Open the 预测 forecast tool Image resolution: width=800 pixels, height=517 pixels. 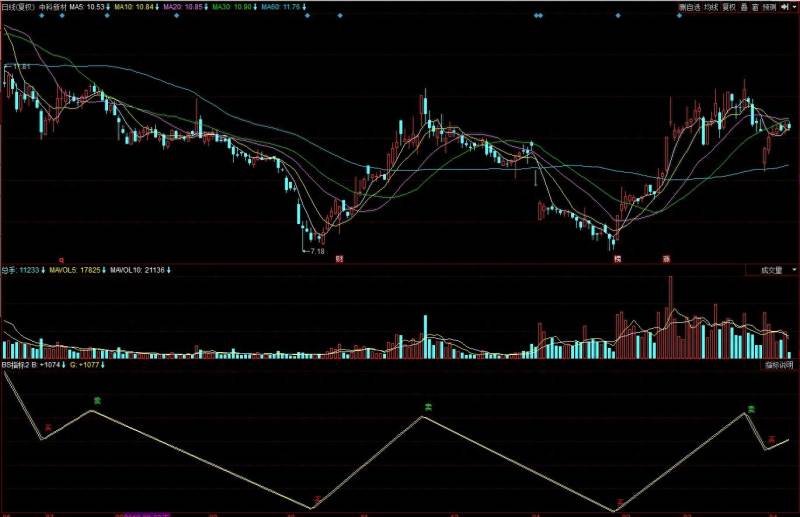(x=769, y=7)
